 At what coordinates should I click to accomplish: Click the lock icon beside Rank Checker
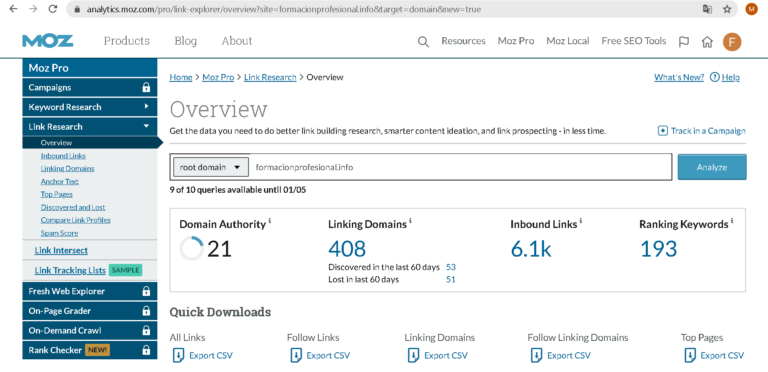[x=146, y=350]
